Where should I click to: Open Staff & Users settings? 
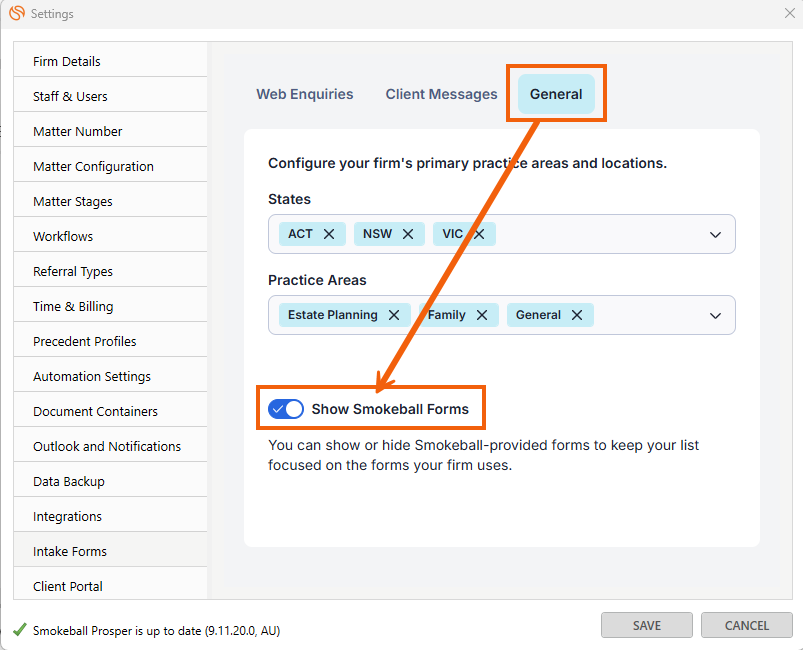[x=70, y=96]
